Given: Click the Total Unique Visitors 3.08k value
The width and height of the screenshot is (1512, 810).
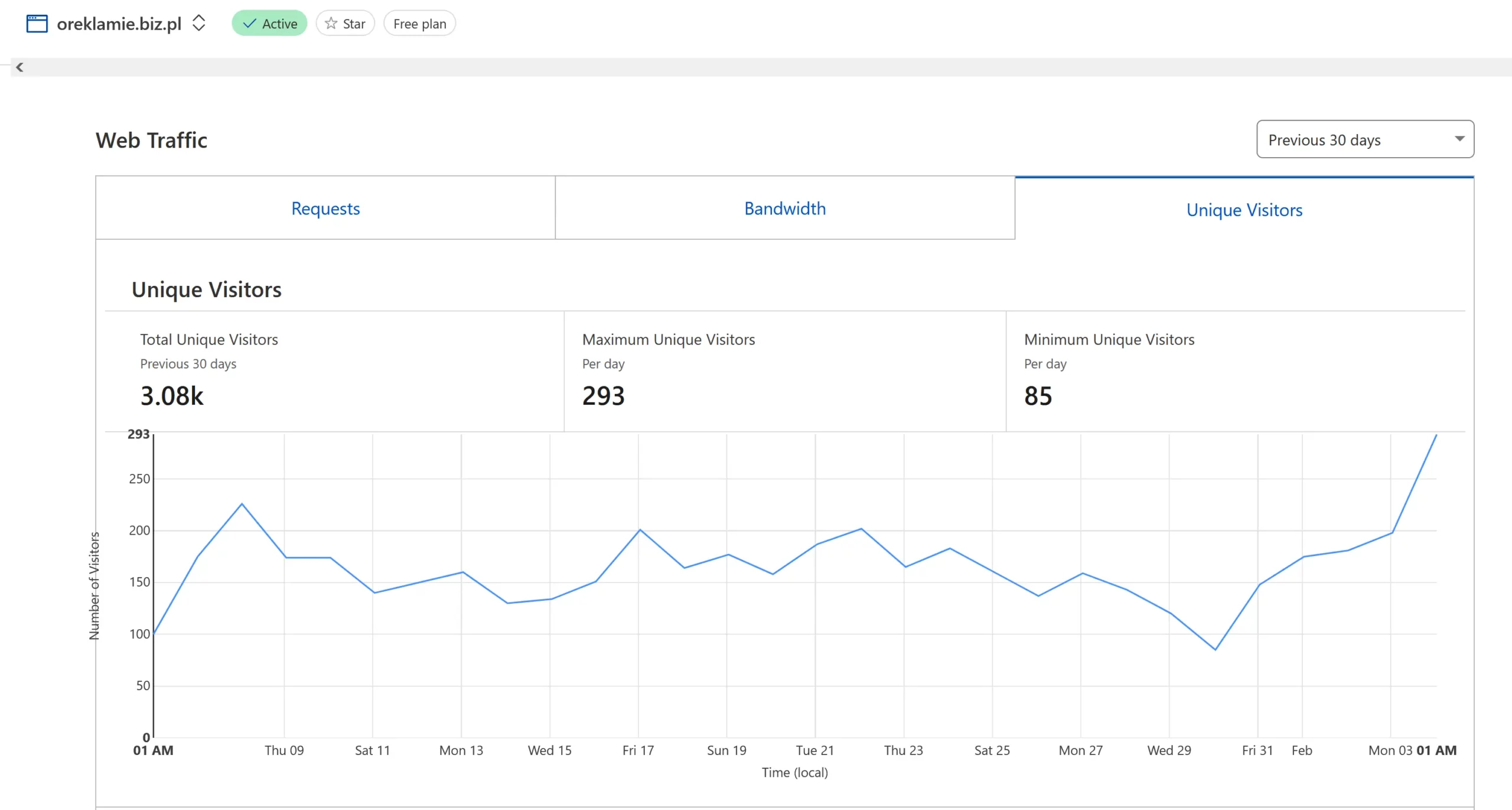Looking at the screenshot, I should tap(172, 396).
